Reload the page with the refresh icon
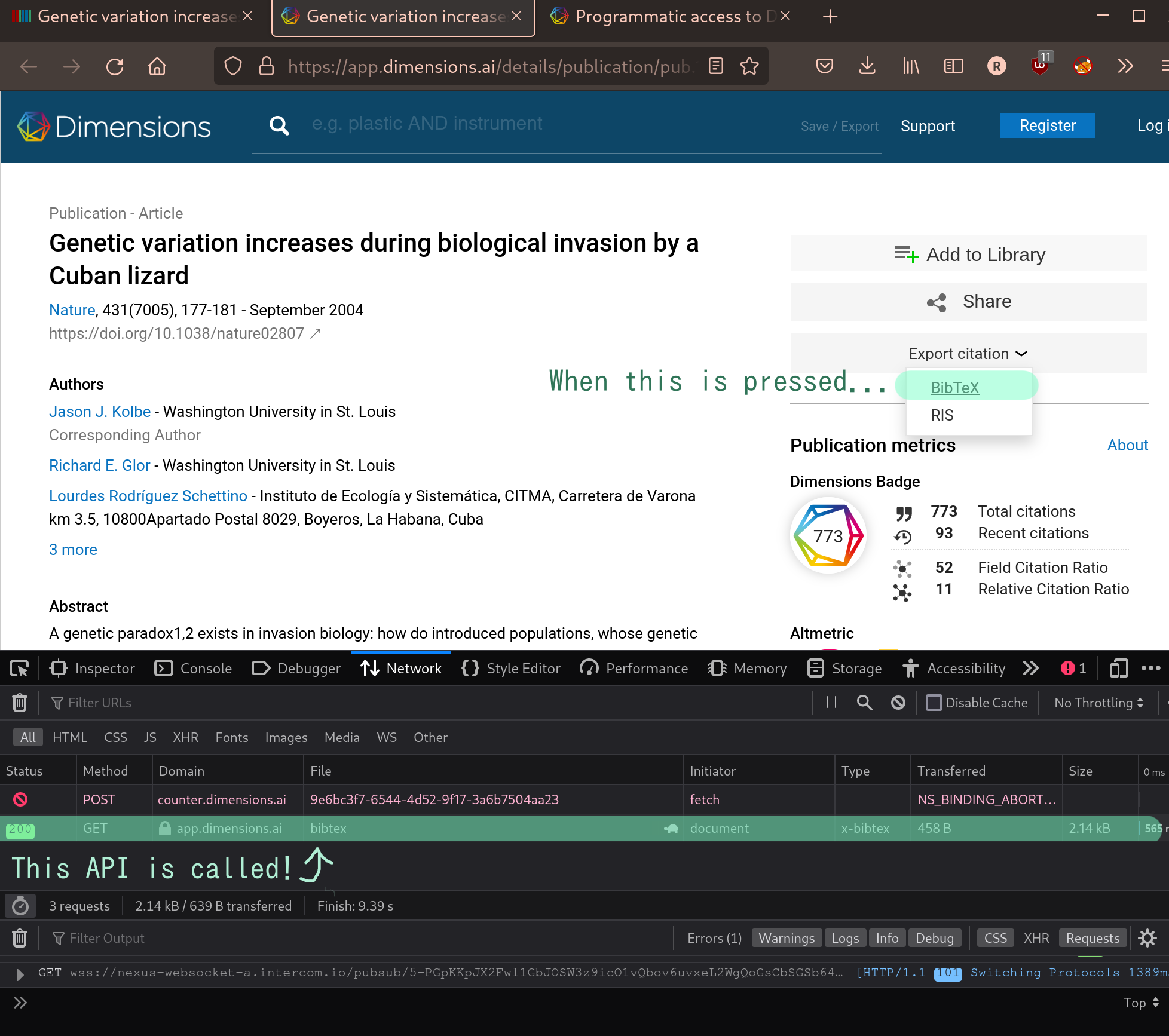Image resolution: width=1169 pixels, height=1036 pixels. (x=115, y=66)
